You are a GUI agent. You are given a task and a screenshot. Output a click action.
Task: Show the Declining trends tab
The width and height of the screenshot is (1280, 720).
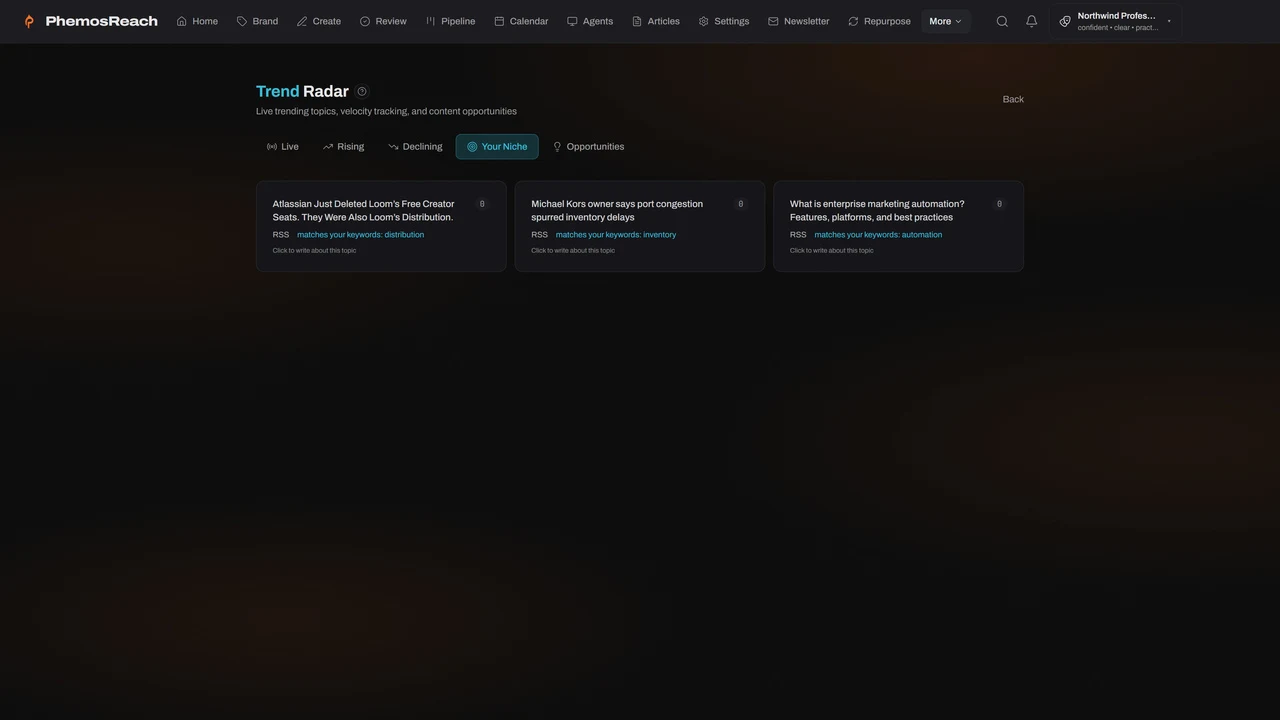click(415, 147)
